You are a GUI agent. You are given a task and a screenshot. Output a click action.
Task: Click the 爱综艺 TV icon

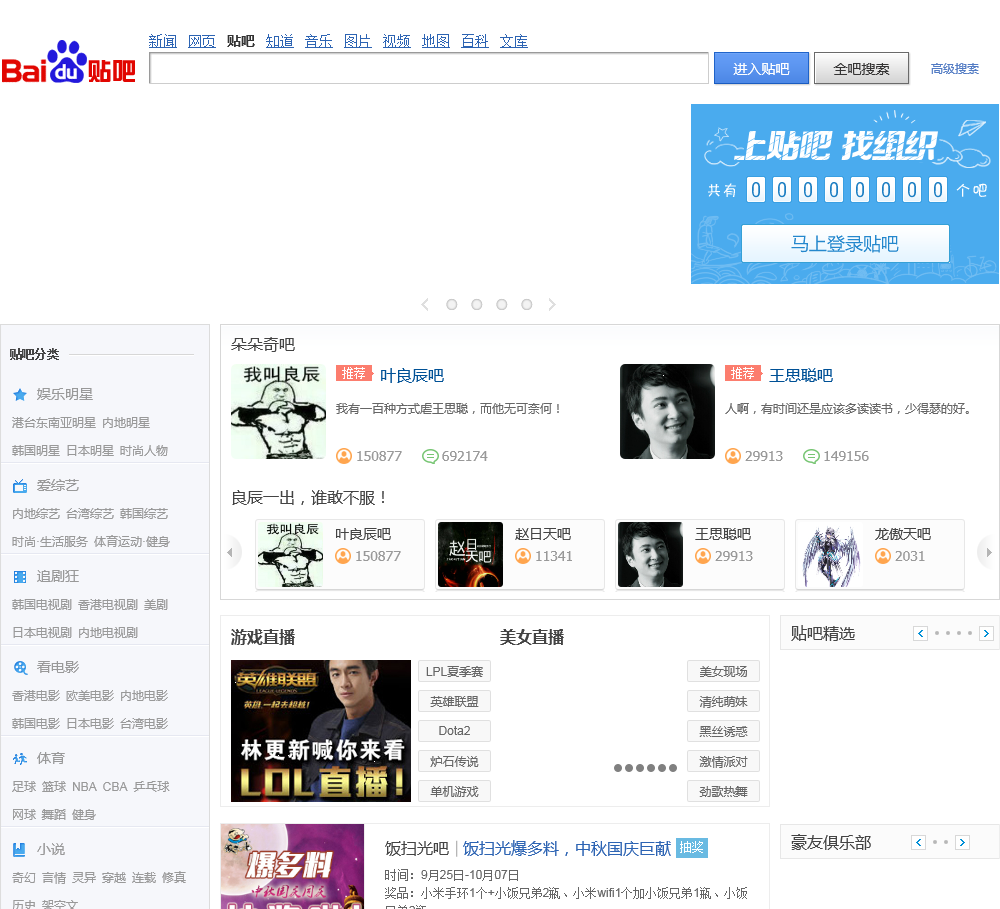click(20, 486)
